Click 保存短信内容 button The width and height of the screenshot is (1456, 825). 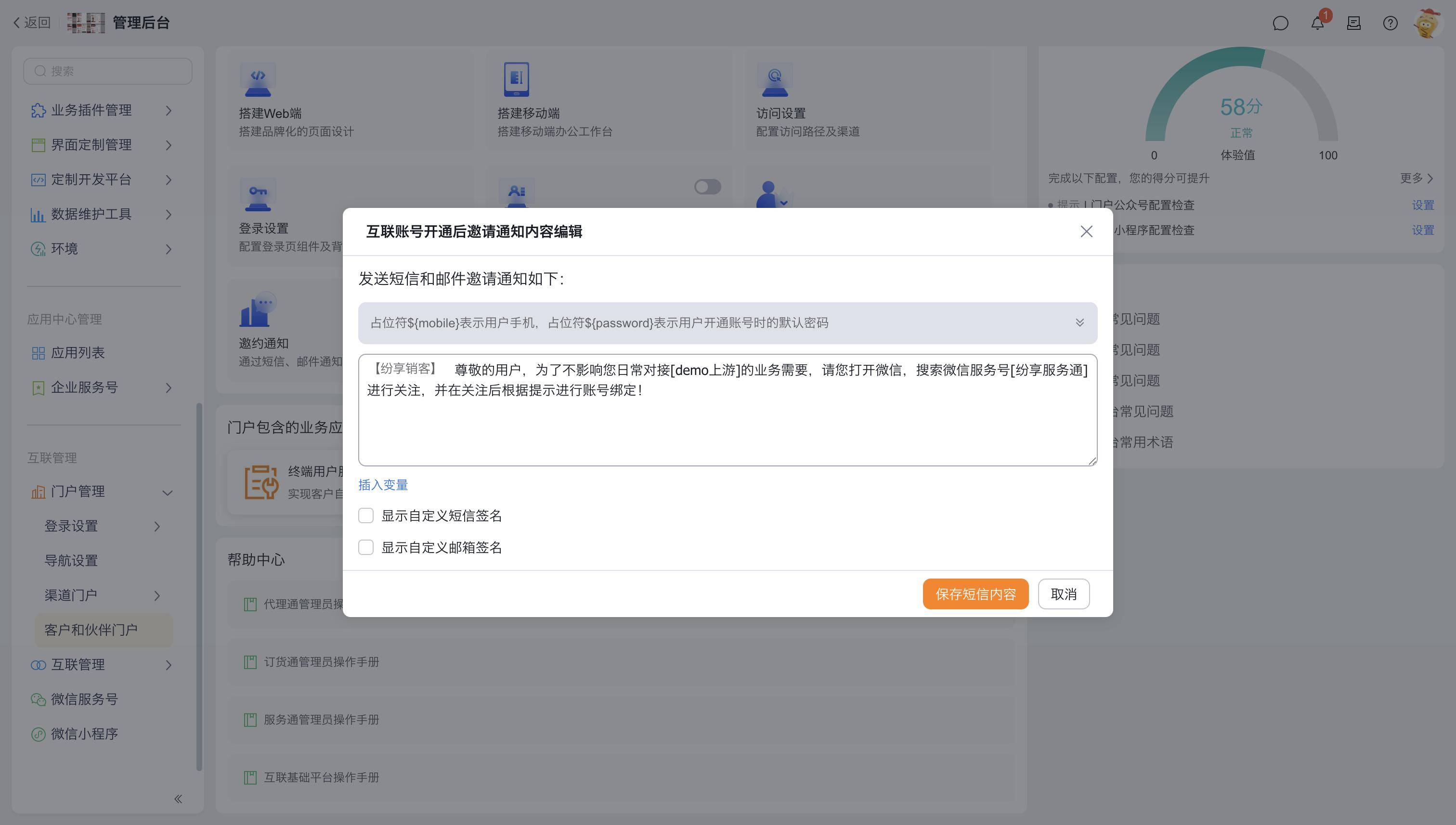(975, 594)
